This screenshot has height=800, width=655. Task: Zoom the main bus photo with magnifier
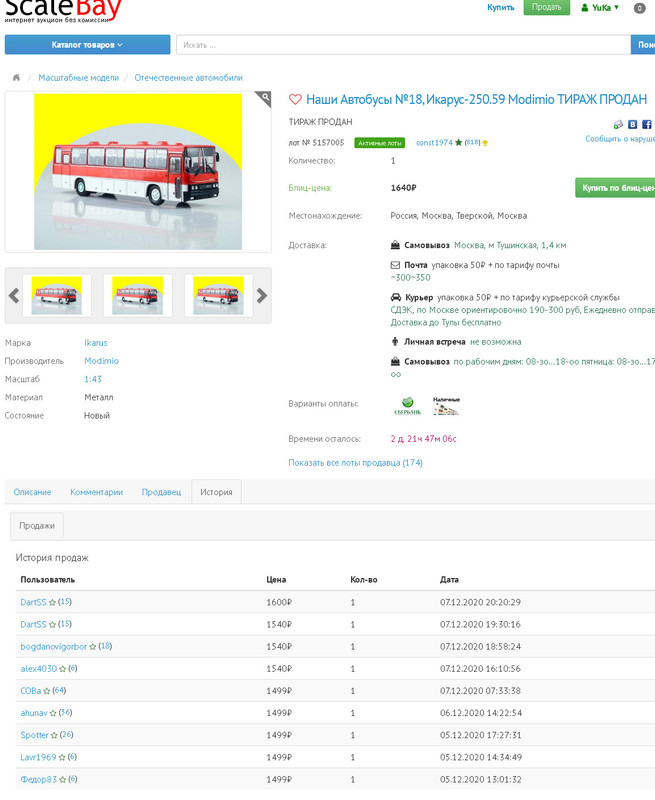tap(264, 98)
